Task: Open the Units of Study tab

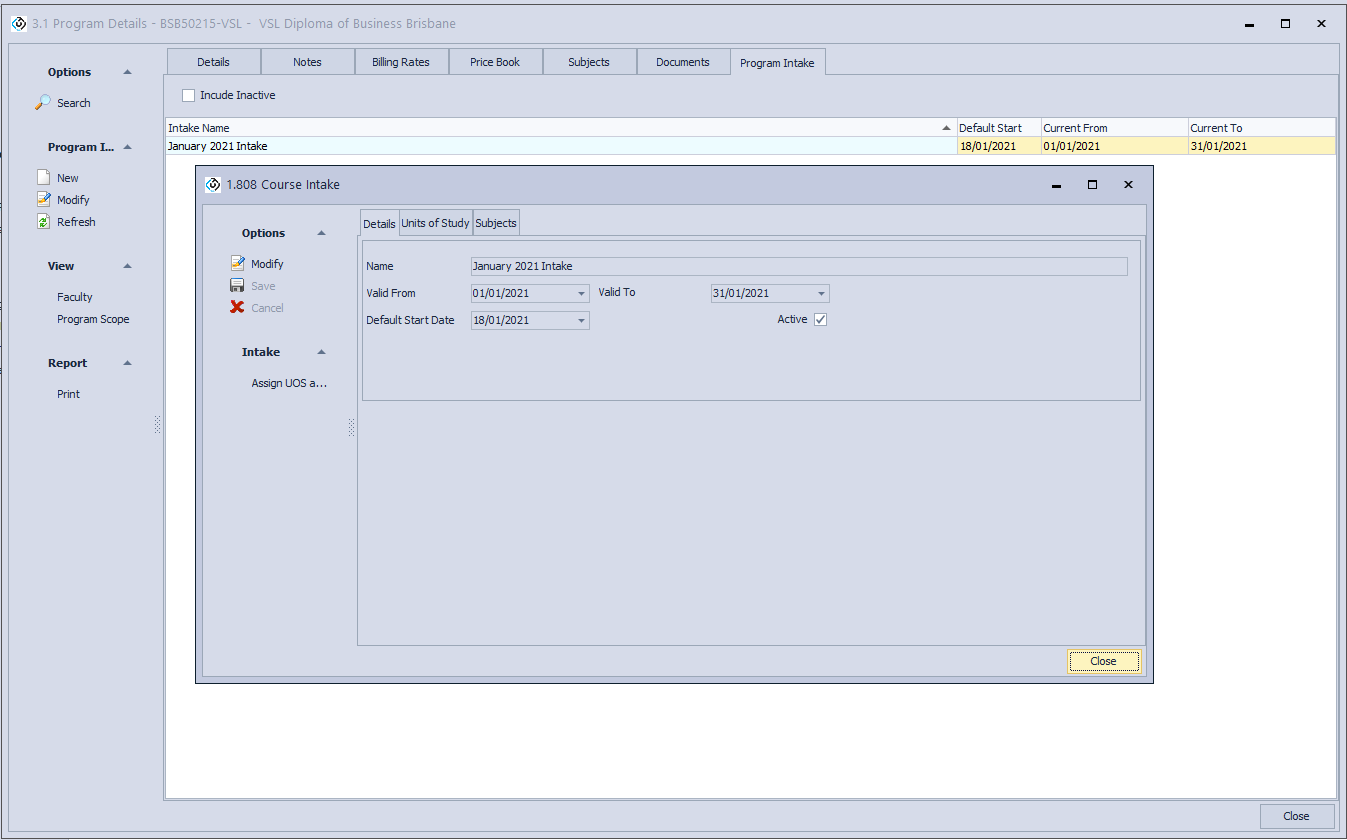Action: click(435, 223)
